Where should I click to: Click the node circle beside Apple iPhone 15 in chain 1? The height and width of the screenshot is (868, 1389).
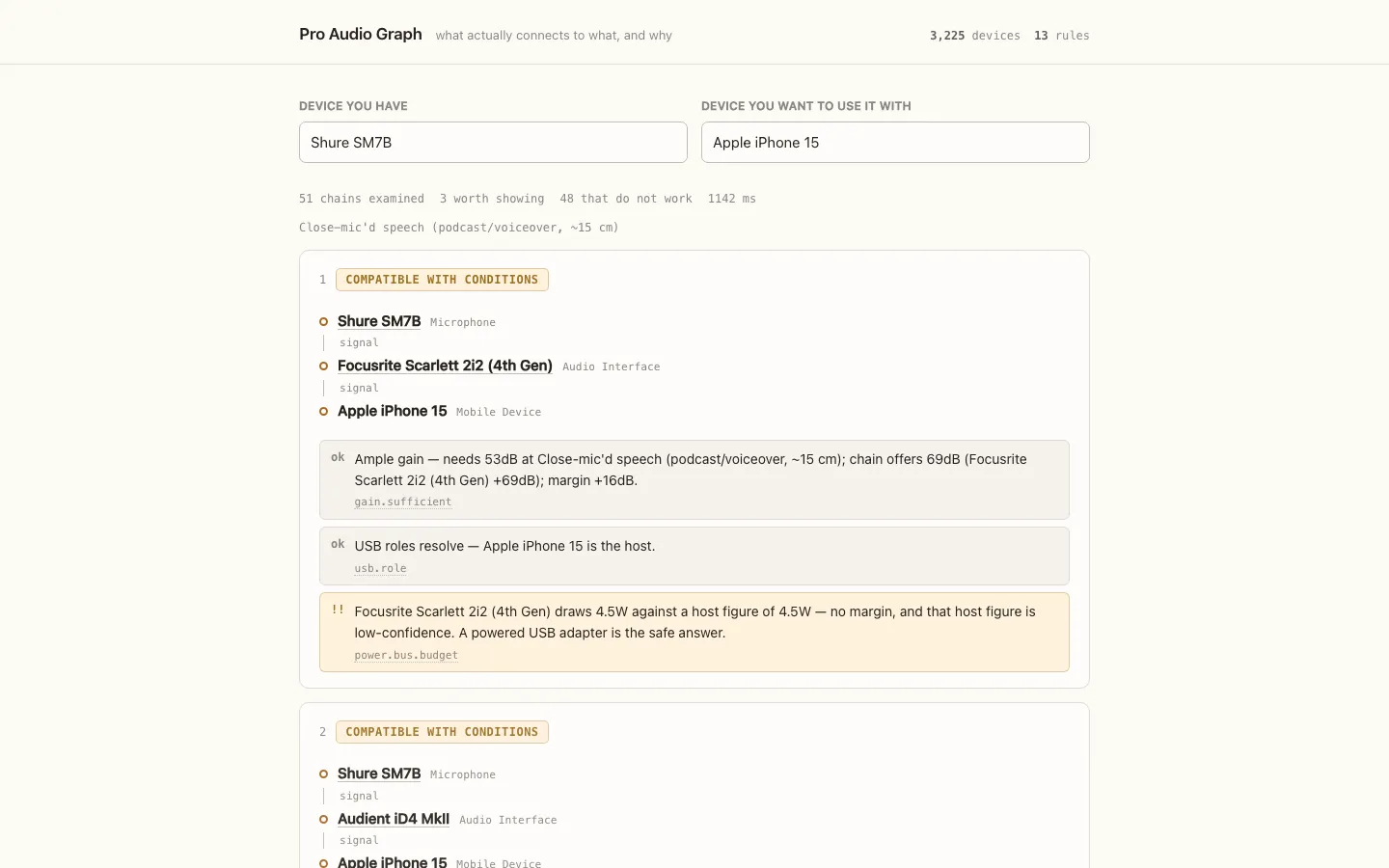point(323,411)
